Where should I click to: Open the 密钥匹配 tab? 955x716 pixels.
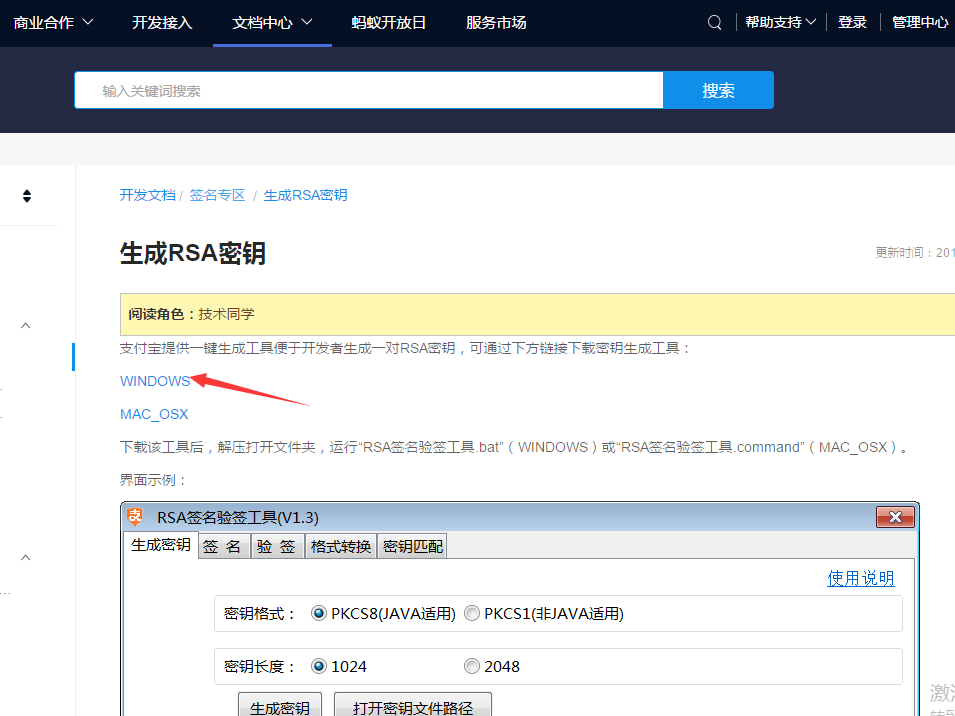pos(412,546)
